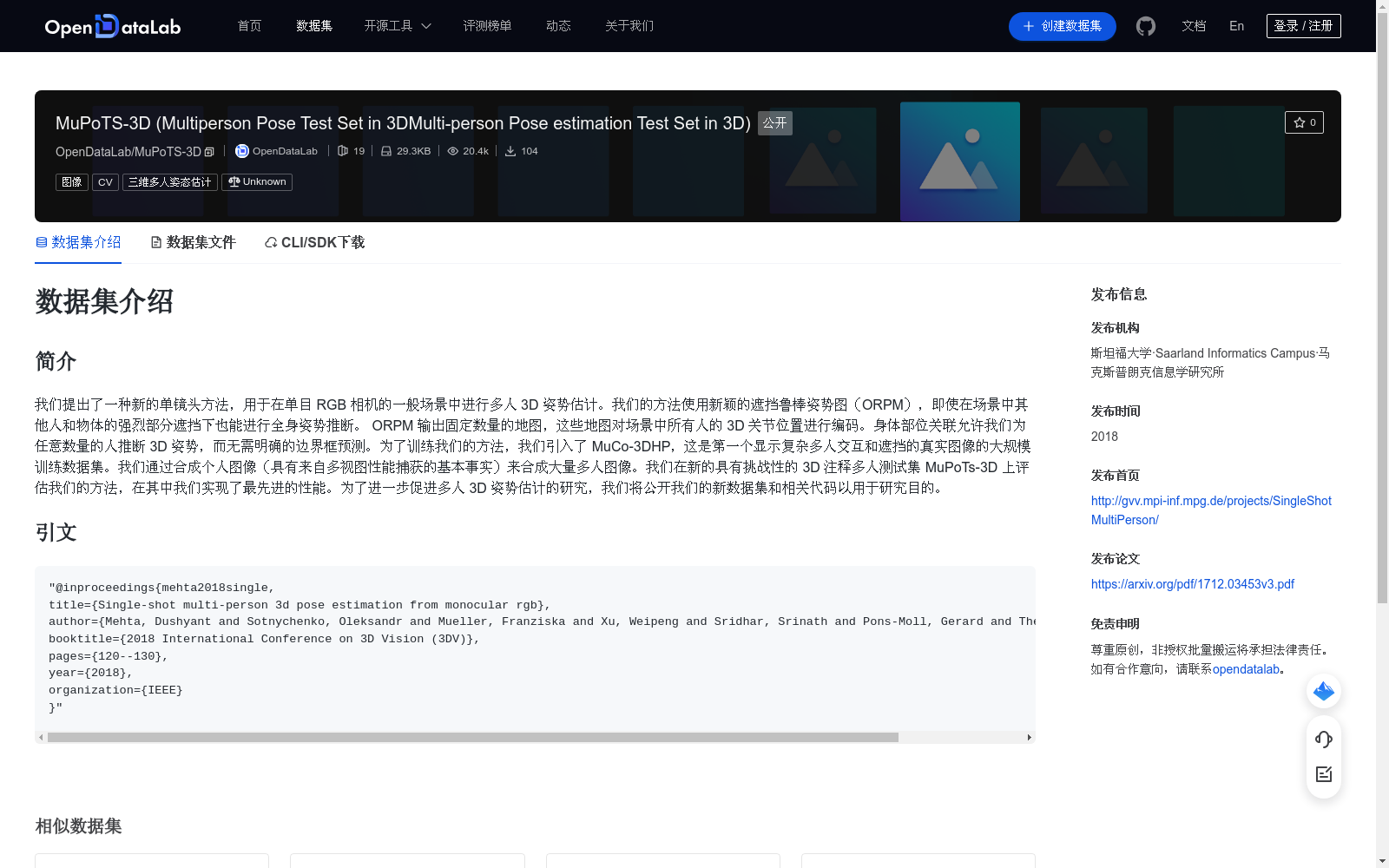1389x868 pixels.
Task: Open the feedback edit note icon
Action: point(1324,774)
